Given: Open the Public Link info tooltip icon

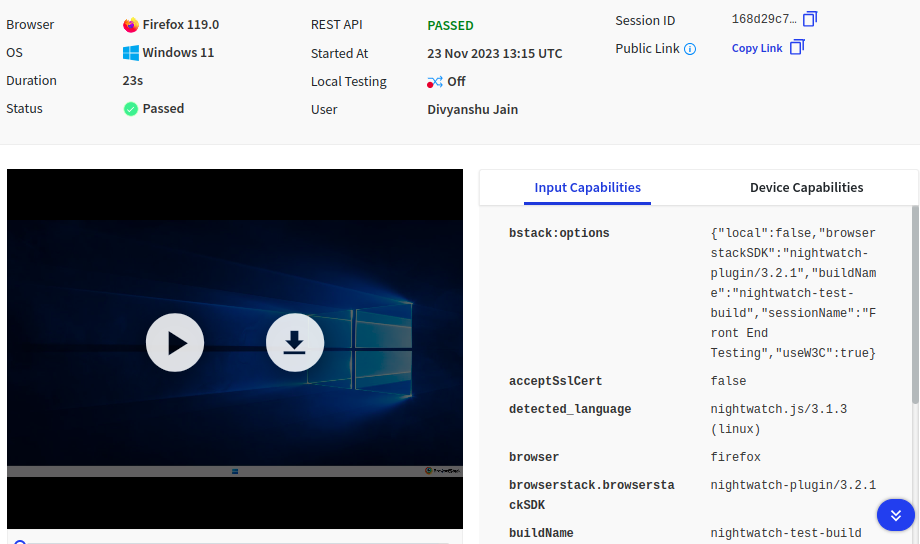Looking at the screenshot, I should click(x=690, y=49).
